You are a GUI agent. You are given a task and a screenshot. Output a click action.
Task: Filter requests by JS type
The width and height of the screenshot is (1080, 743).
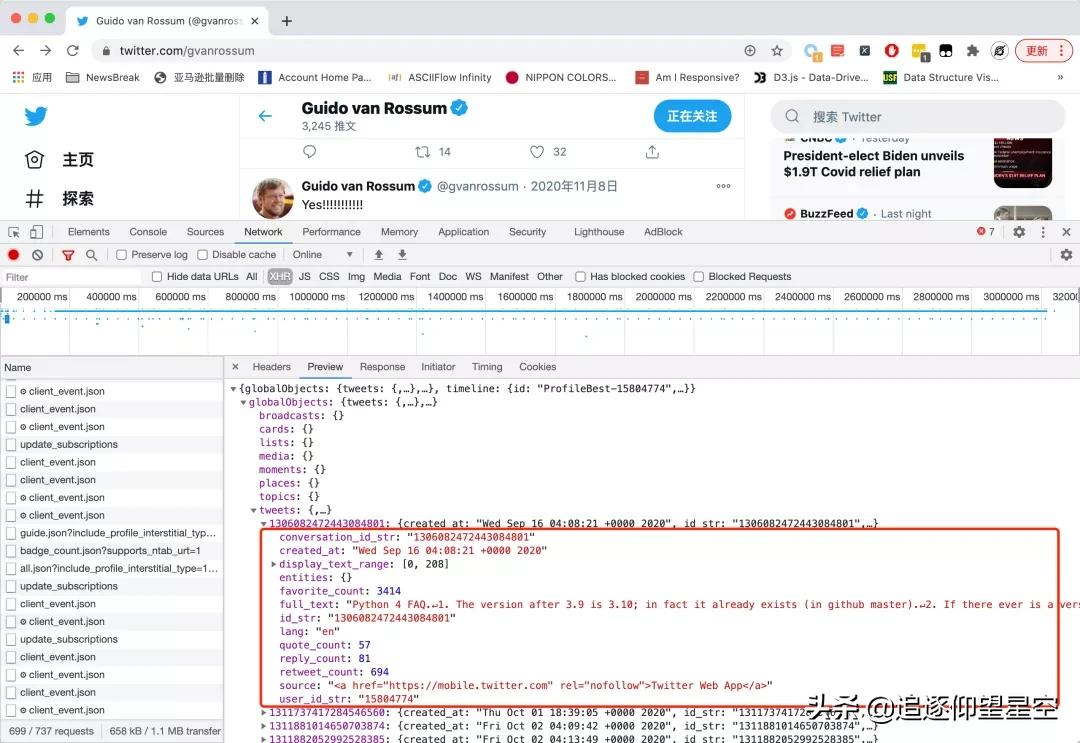coord(304,277)
